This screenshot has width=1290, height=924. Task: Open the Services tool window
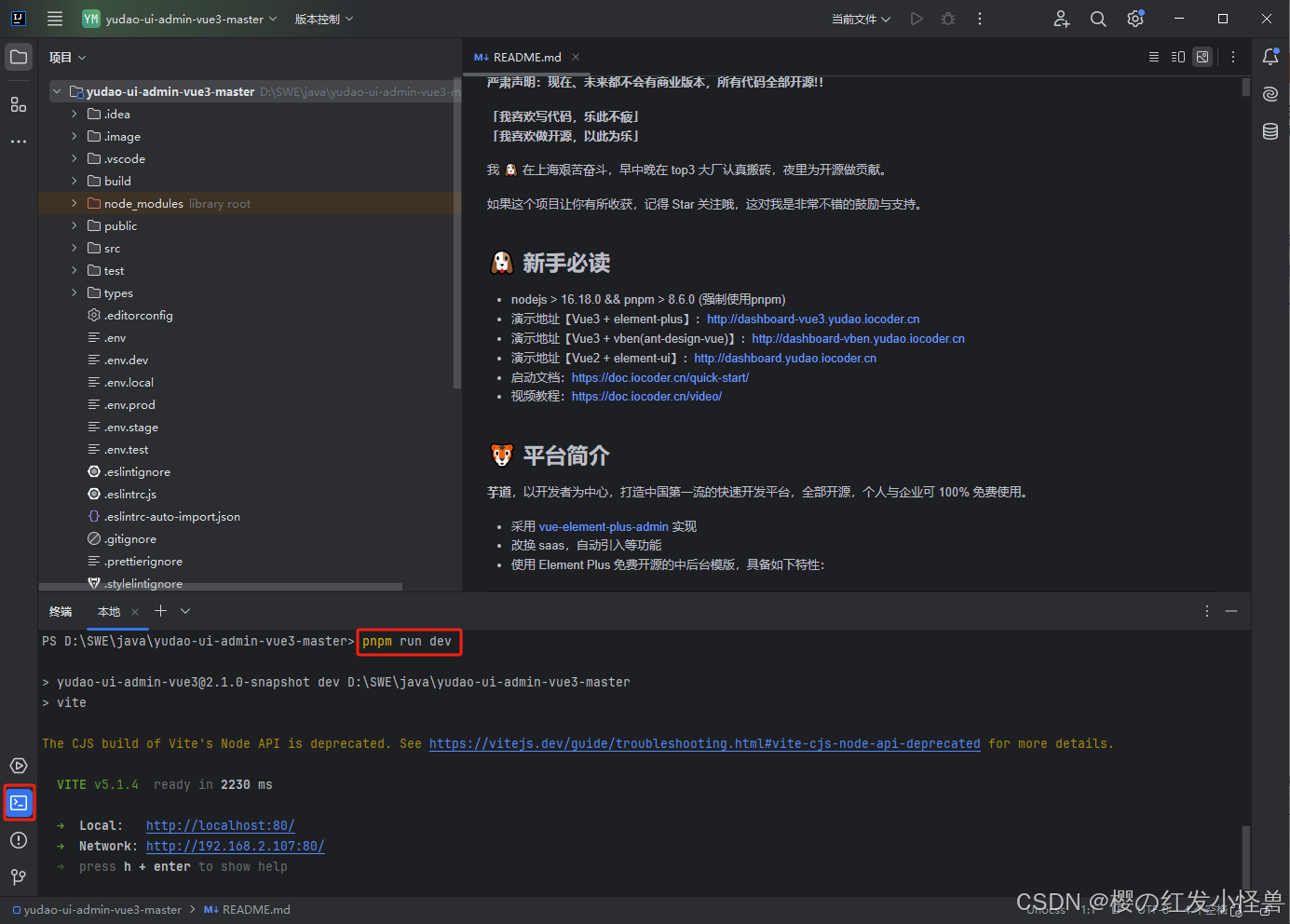tap(19, 766)
